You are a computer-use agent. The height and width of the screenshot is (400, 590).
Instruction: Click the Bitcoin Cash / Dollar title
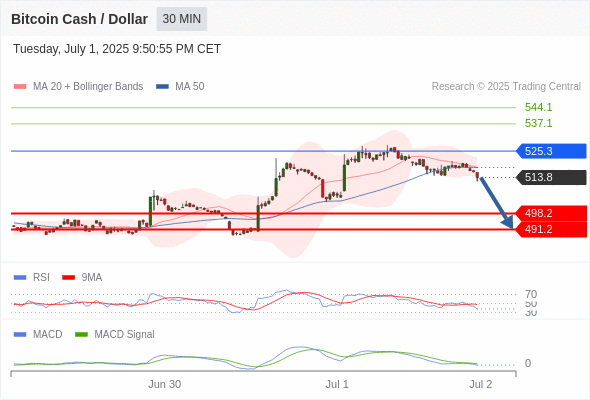(x=79, y=19)
